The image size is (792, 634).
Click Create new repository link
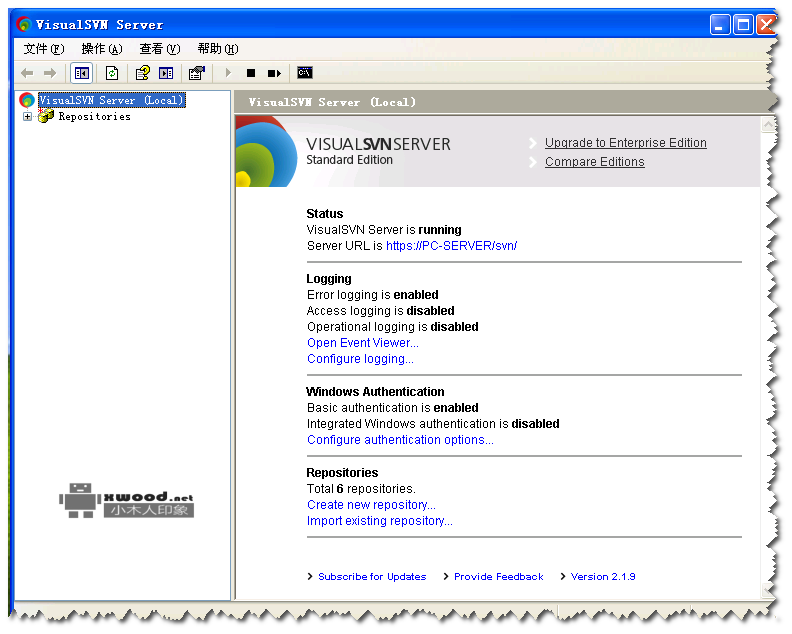point(371,505)
